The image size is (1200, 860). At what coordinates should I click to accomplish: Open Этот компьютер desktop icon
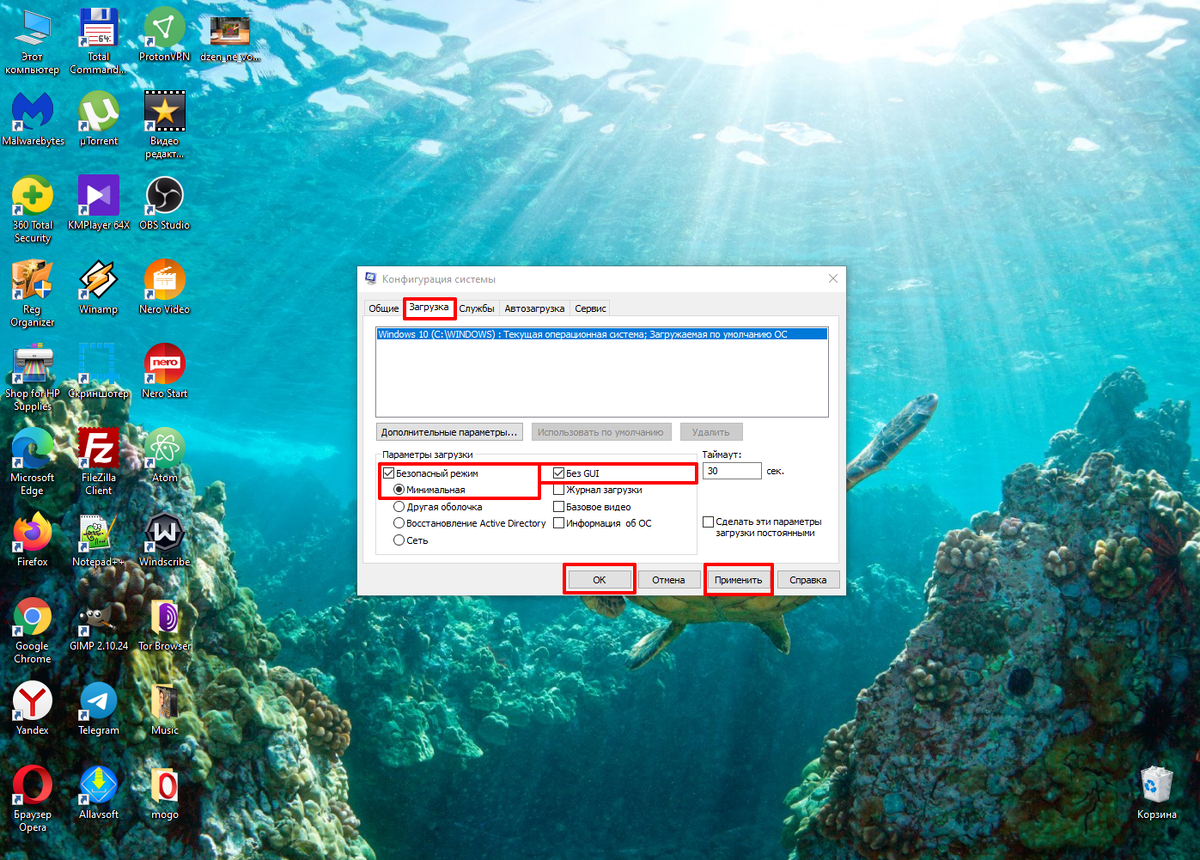32,42
